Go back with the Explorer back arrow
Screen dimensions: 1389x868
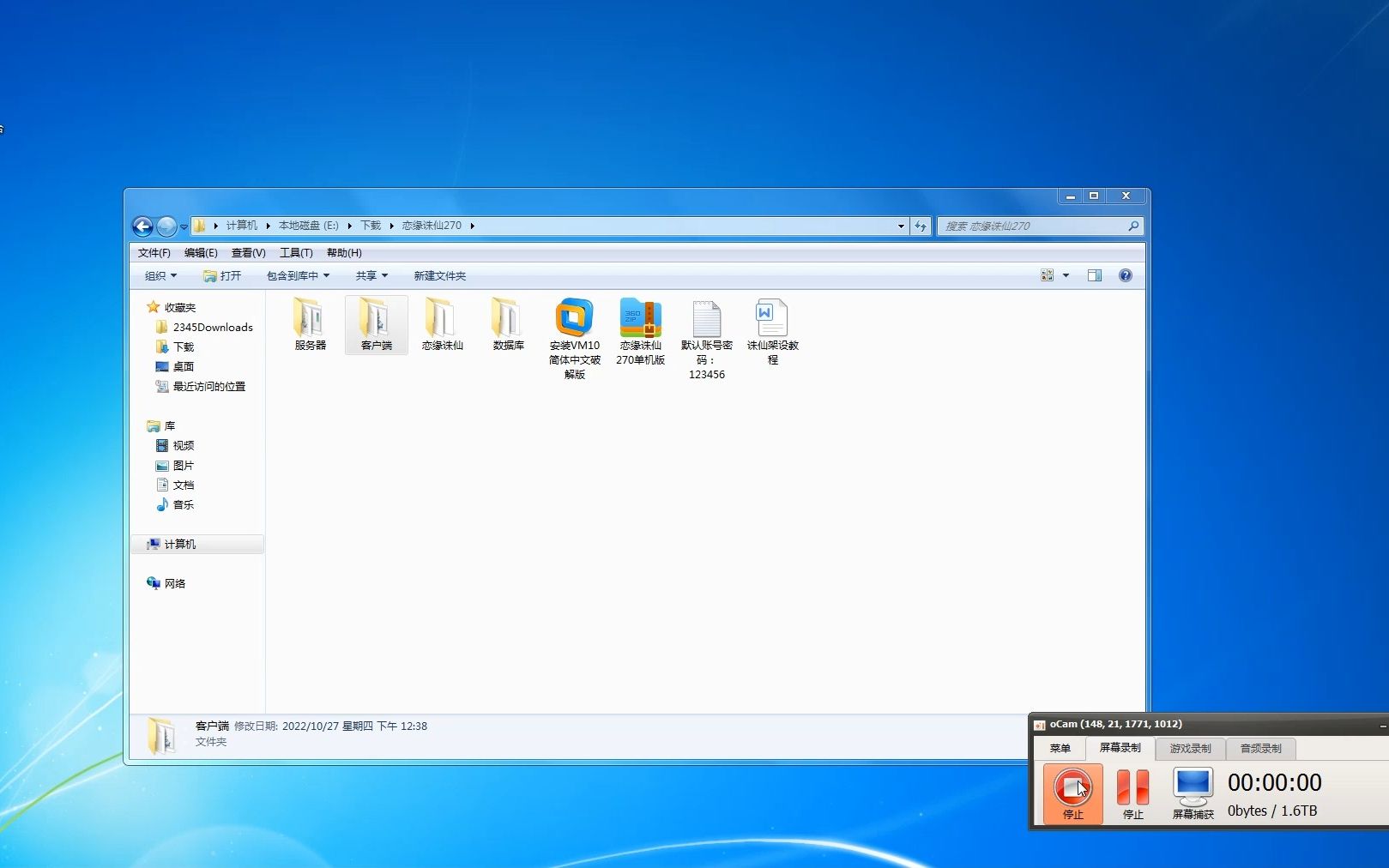tap(142, 226)
